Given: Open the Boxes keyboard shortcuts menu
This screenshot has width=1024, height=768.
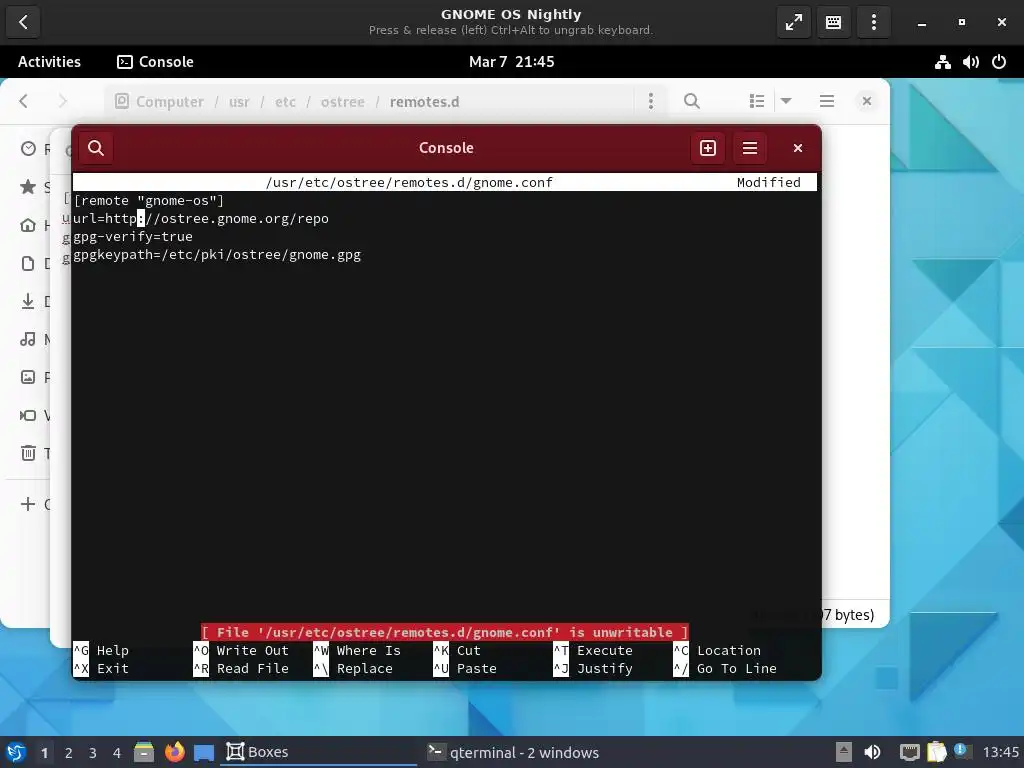Looking at the screenshot, I should tap(833, 22).
